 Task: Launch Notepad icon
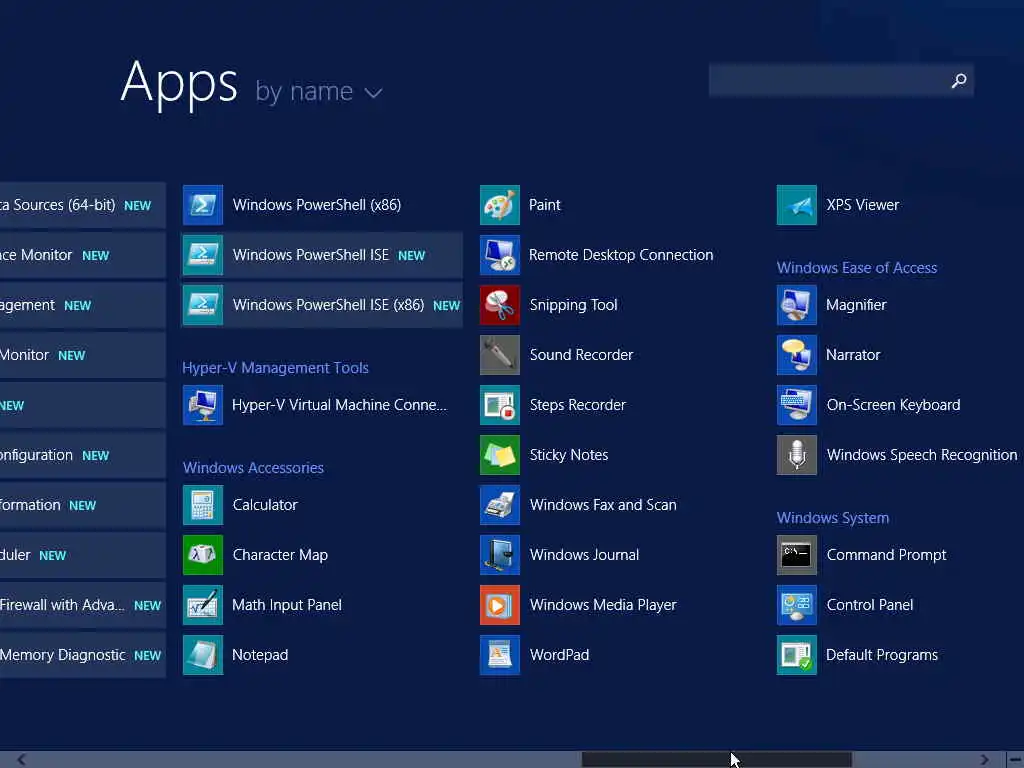point(202,655)
